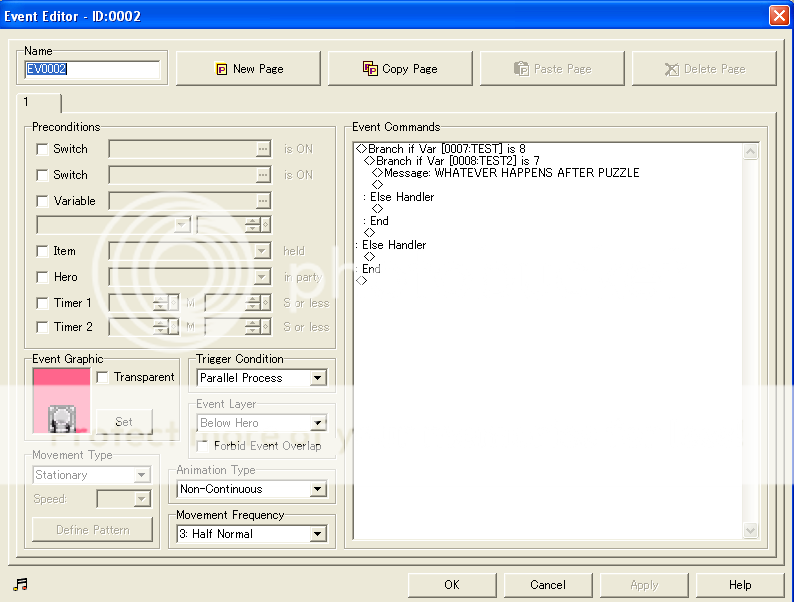Select page tab 1
794x602 pixels.
pos(40,102)
